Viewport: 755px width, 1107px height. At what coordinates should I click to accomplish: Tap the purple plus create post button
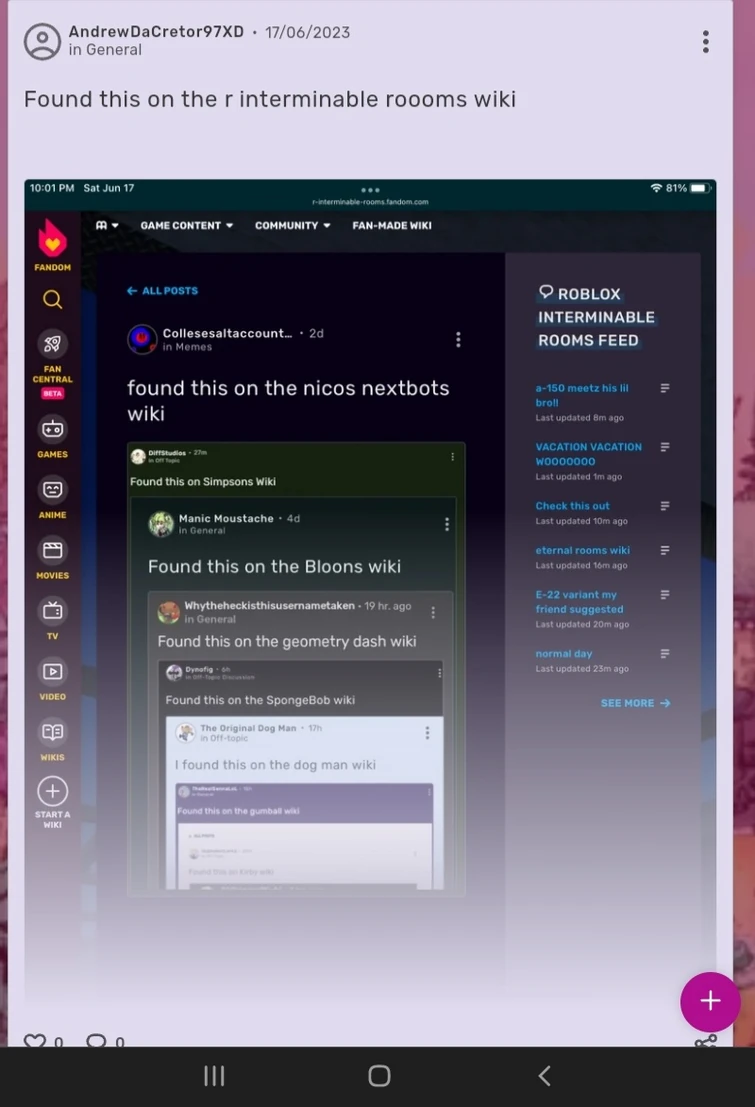pos(710,1000)
